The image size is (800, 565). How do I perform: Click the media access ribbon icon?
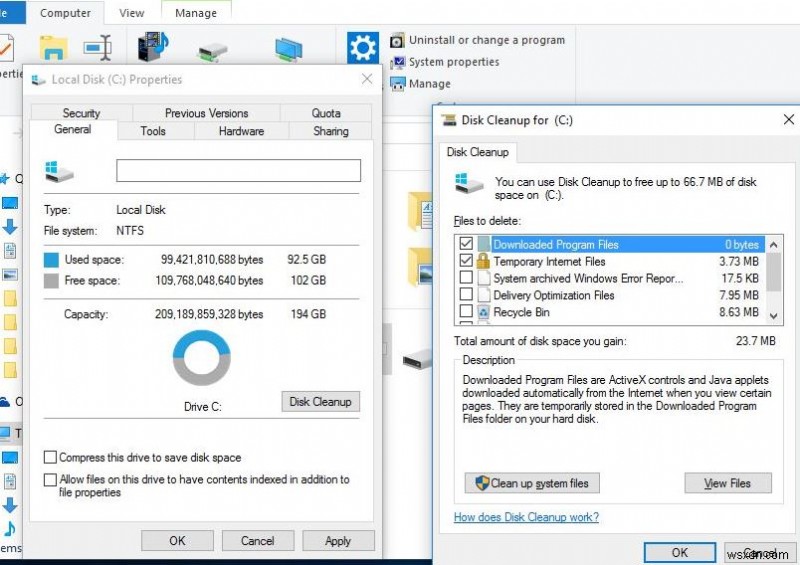tap(153, 46)
